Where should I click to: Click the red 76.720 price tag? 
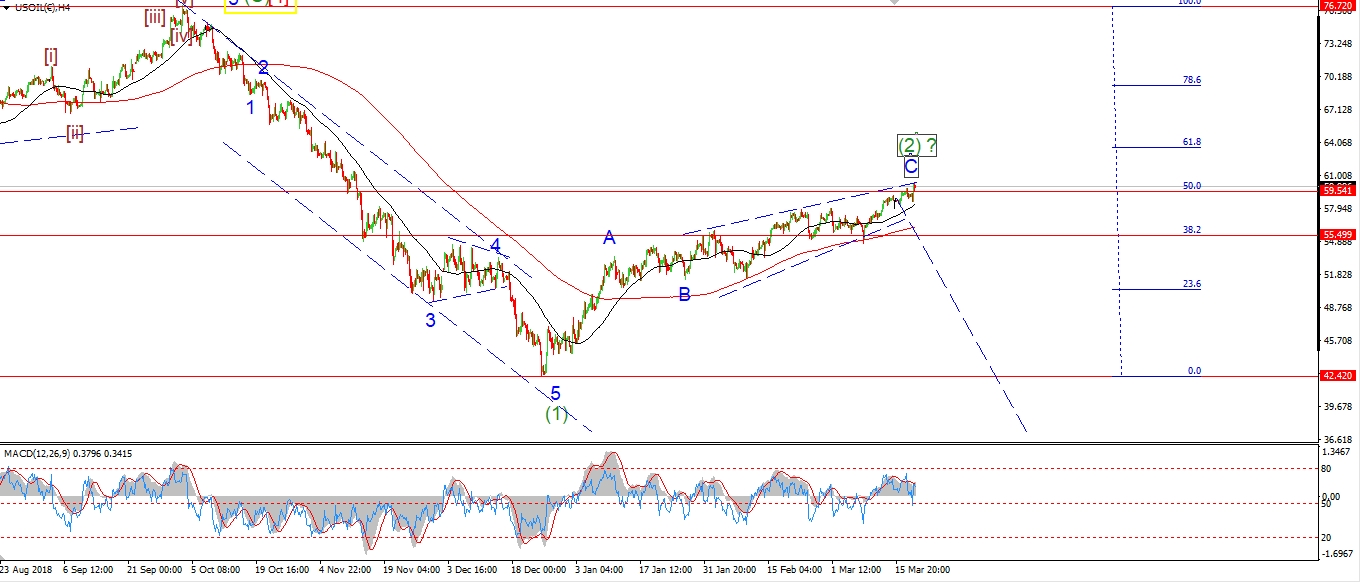[x=1337, y=6]
